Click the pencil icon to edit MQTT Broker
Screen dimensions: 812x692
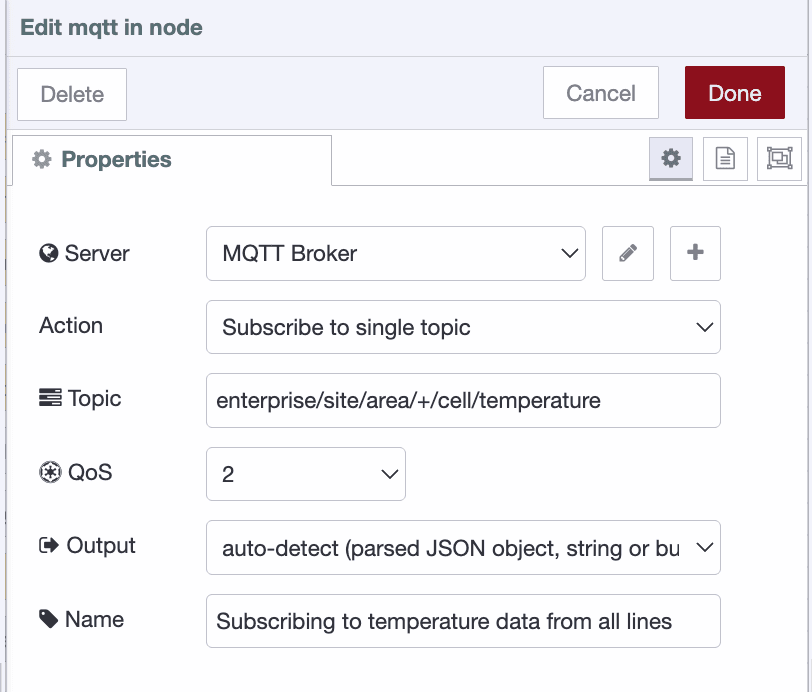(x=627, y=253)
